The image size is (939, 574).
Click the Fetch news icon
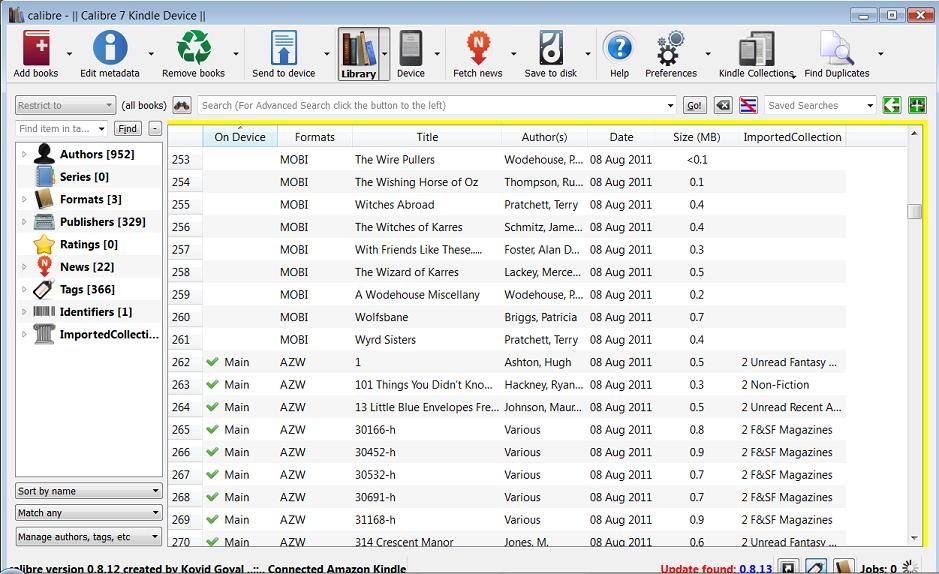click(478, 48)
